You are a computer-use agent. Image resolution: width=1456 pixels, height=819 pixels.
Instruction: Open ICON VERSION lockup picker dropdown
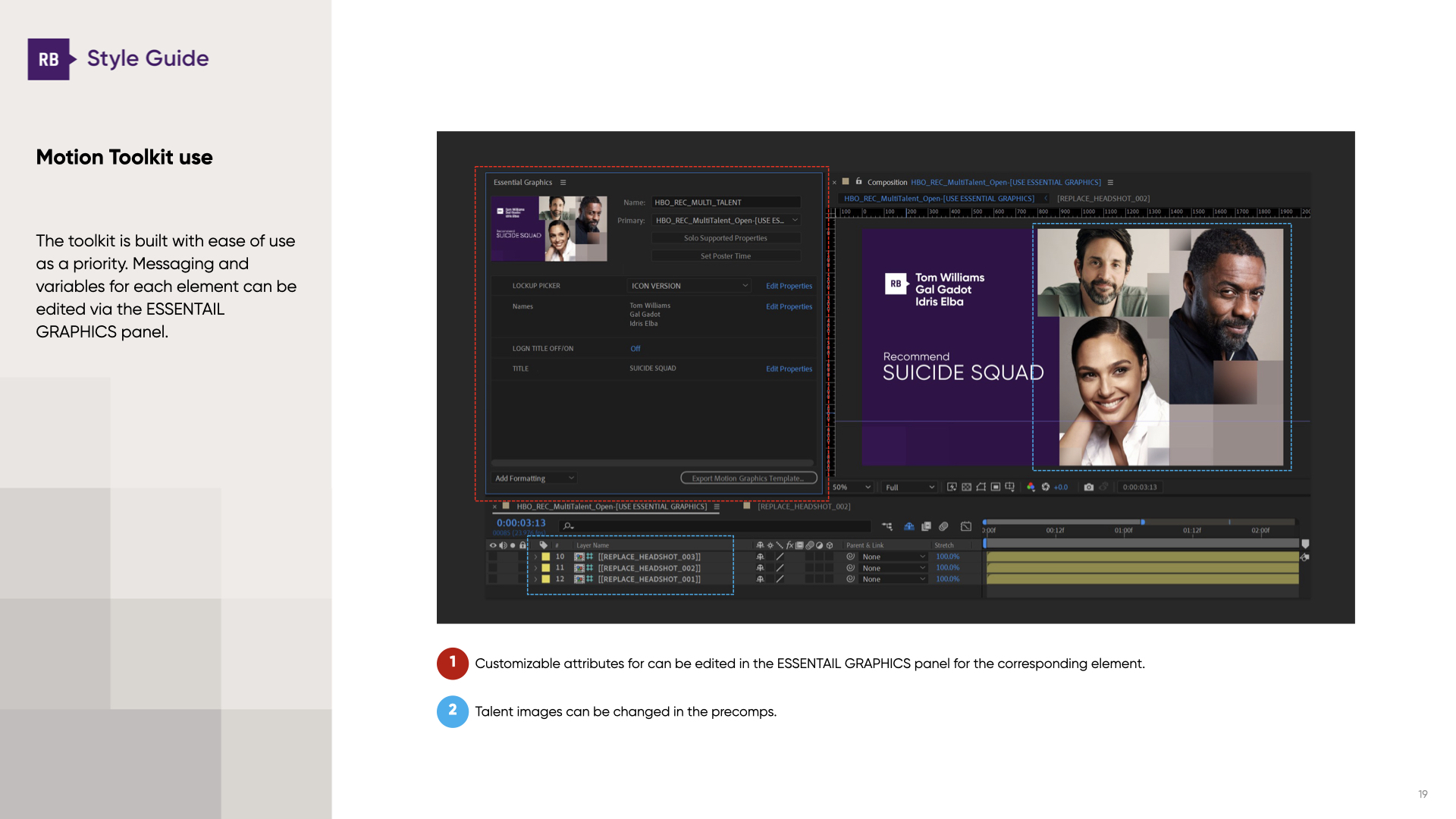click(x=689, y=286)
